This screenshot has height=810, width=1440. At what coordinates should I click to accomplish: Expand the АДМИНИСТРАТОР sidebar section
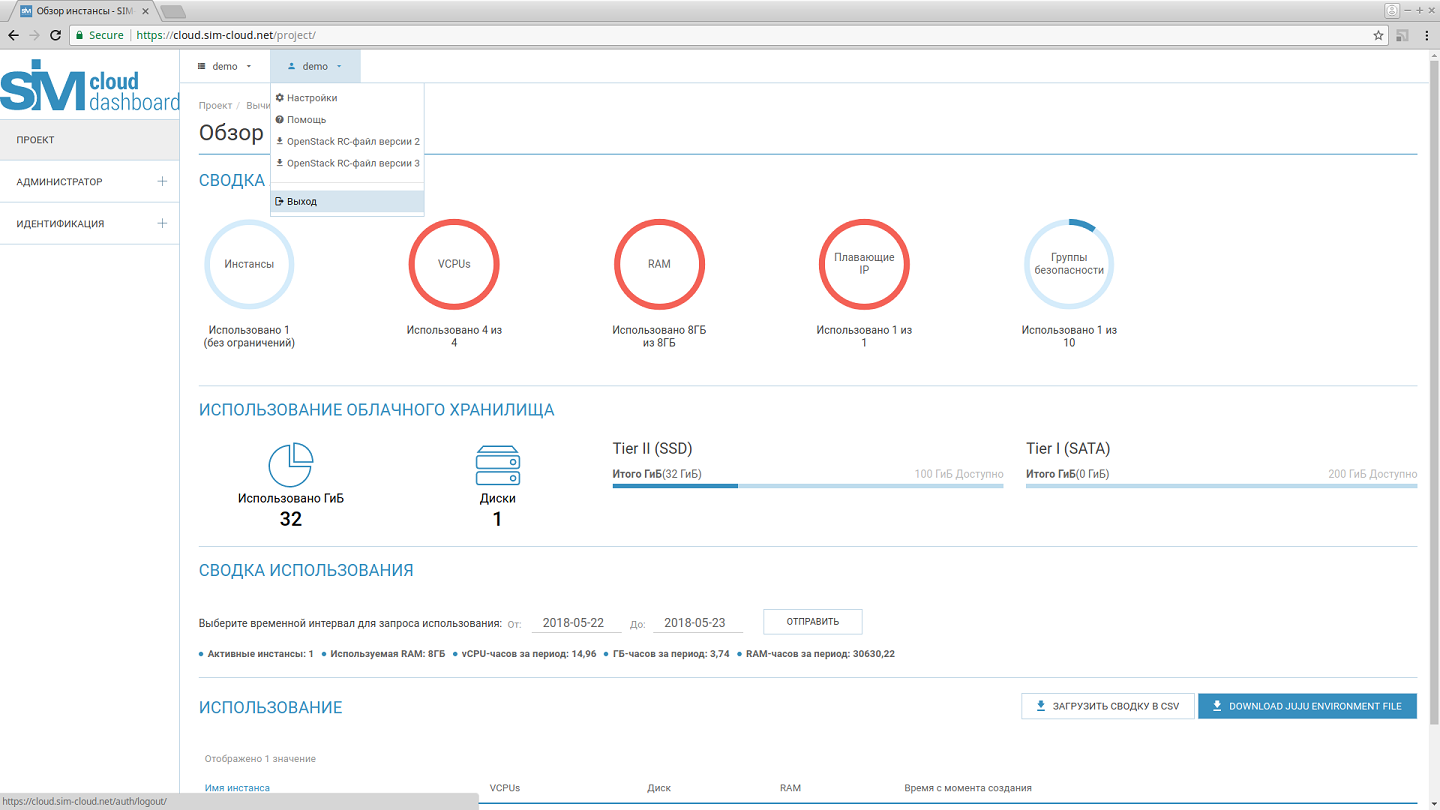coord(89,182)
